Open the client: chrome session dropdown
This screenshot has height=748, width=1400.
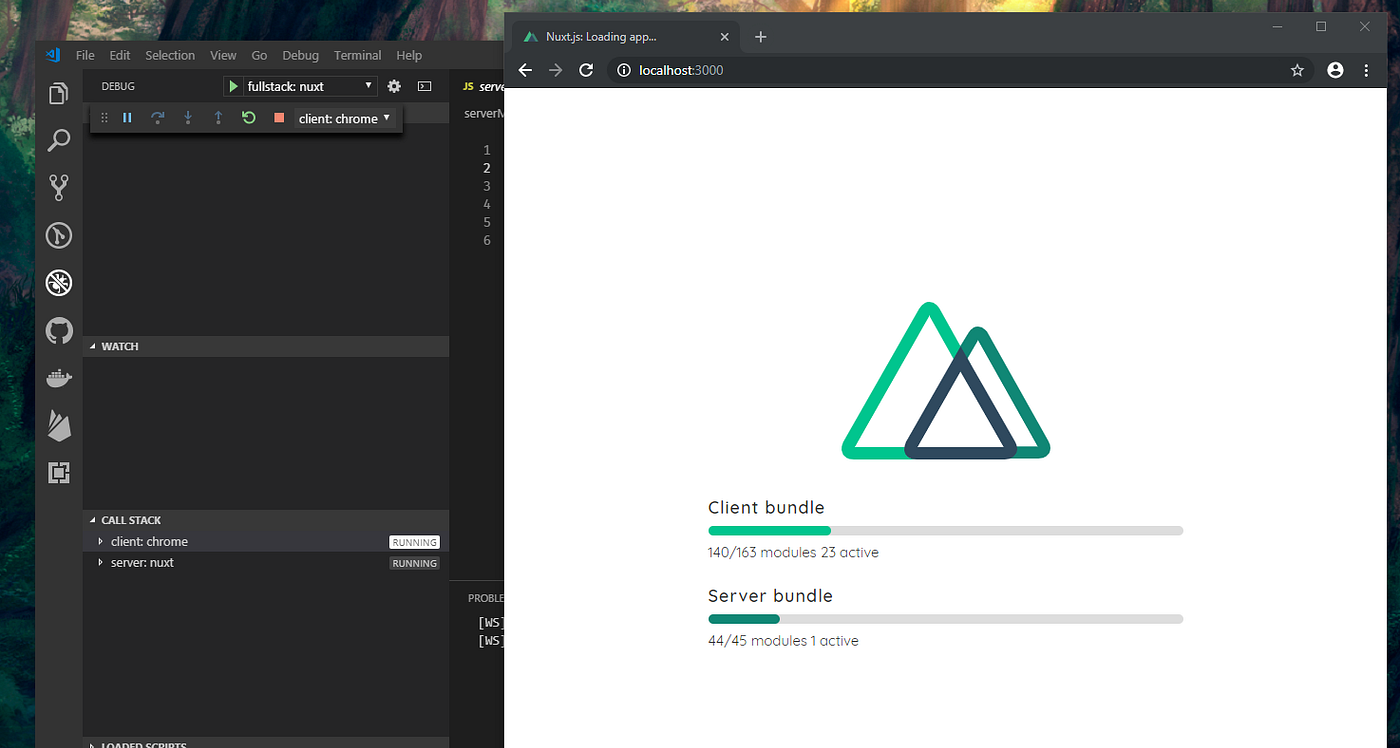[x=344, y=118]
